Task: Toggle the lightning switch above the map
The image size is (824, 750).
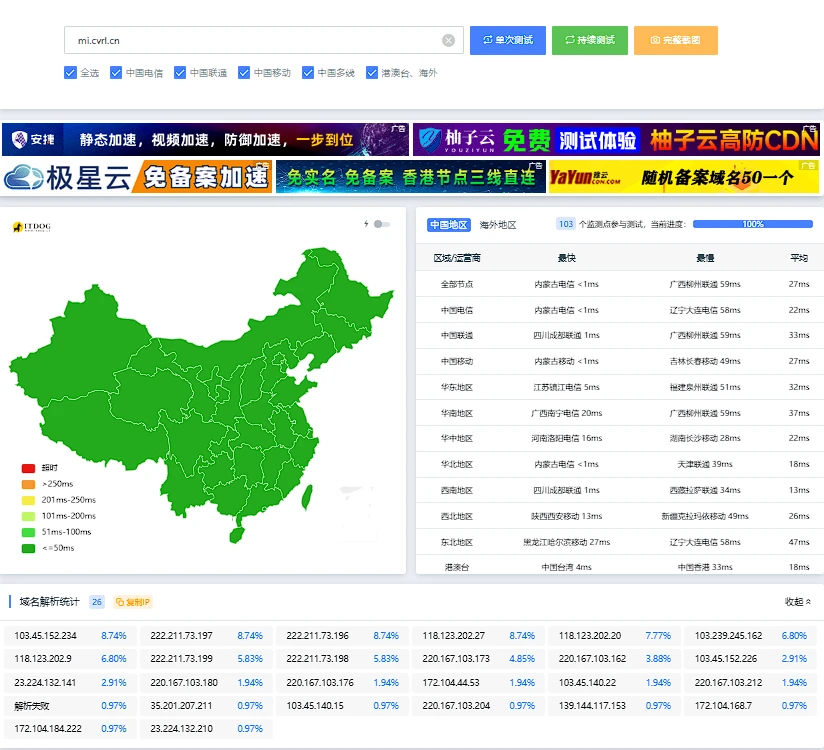Action: pos(381,224)
